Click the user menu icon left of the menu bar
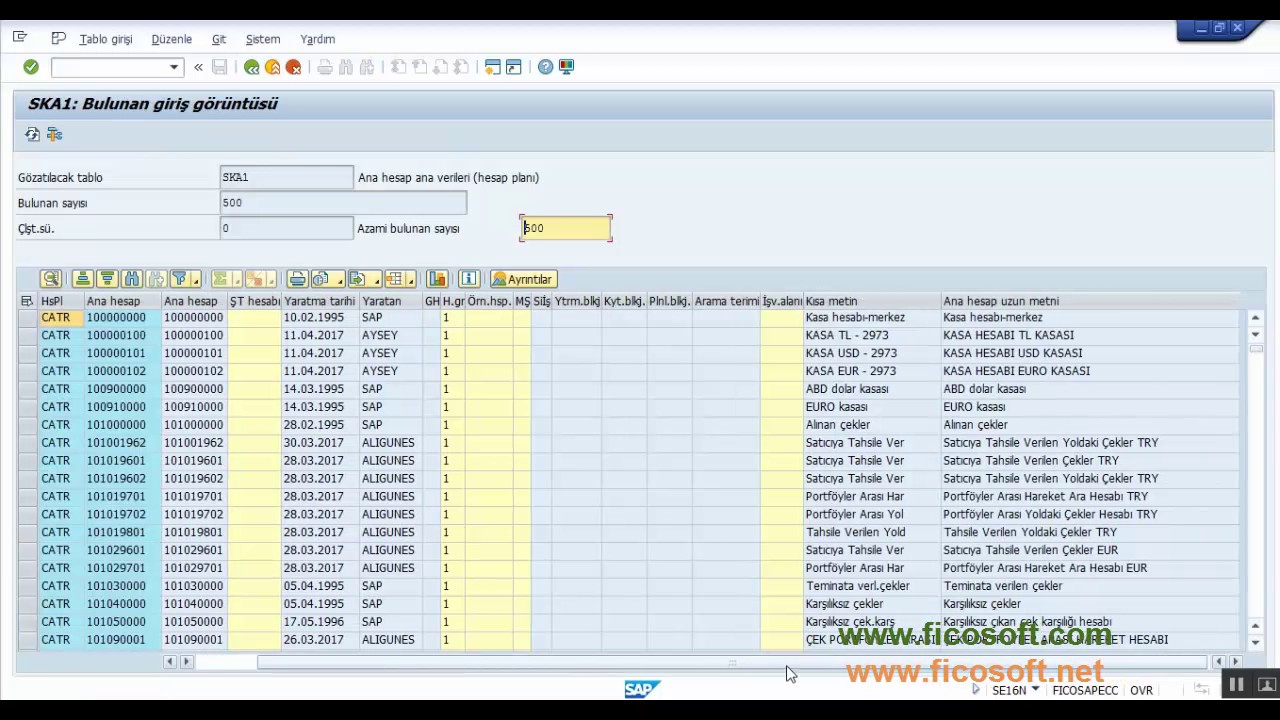 20,38
